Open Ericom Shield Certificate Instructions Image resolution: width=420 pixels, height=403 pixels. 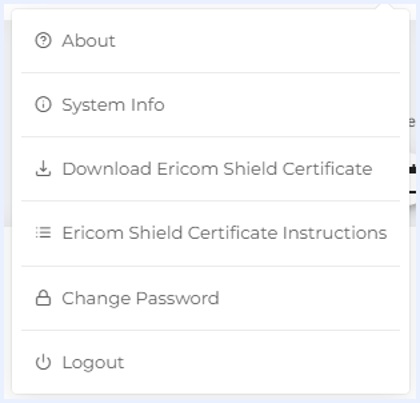210,233
